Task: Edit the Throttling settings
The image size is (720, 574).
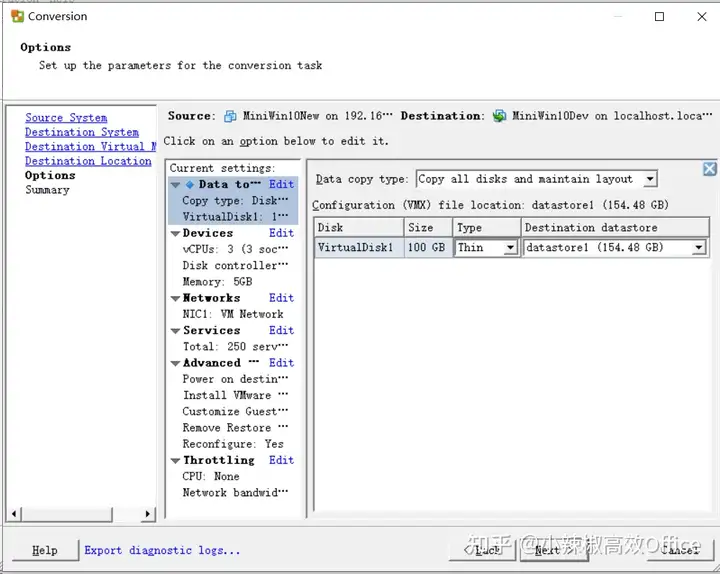Action: (281, 460)
